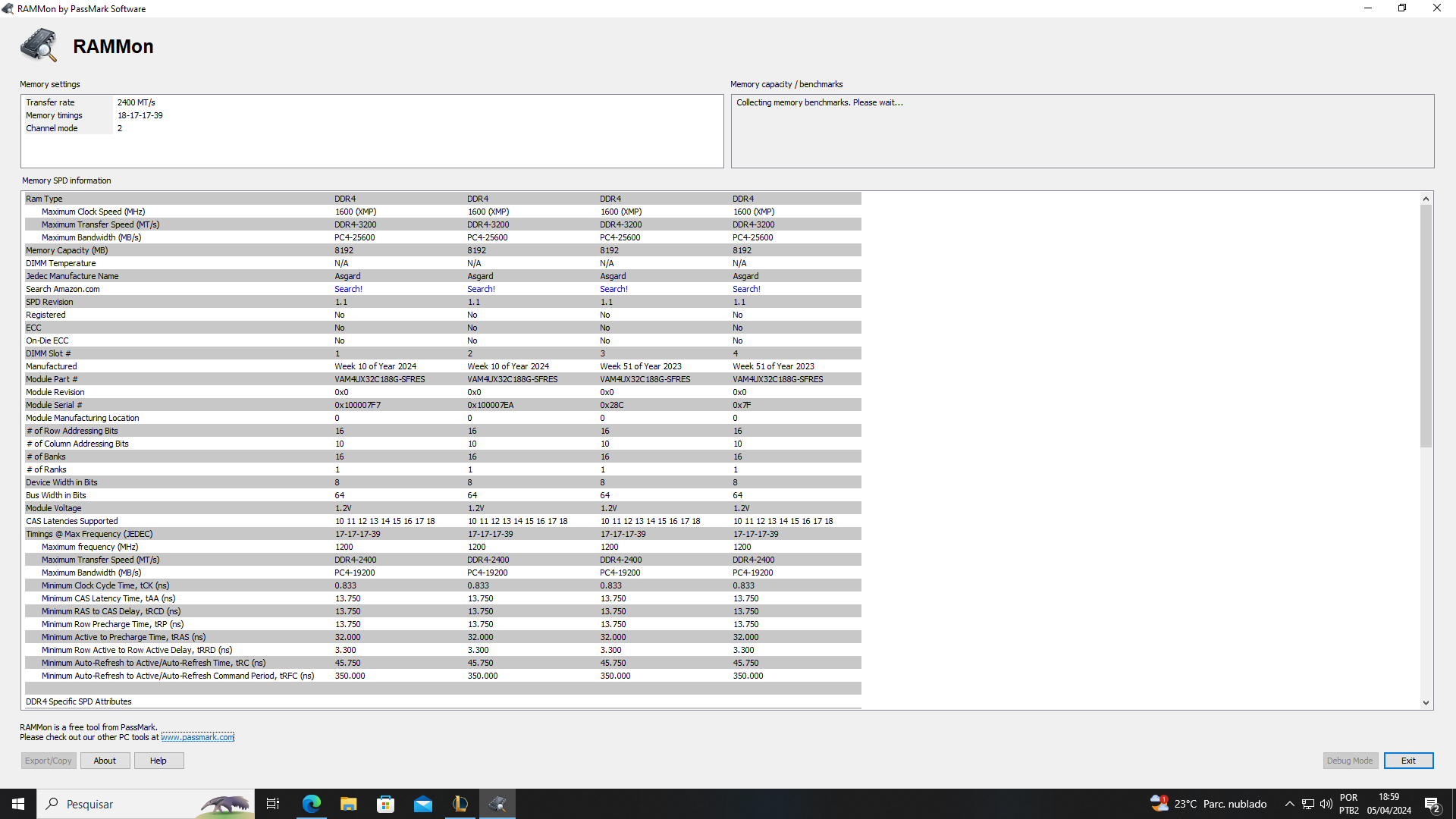
Task: Open File Explorer from the taskbar
Action: pyautogui.click(x=348, y=804)
